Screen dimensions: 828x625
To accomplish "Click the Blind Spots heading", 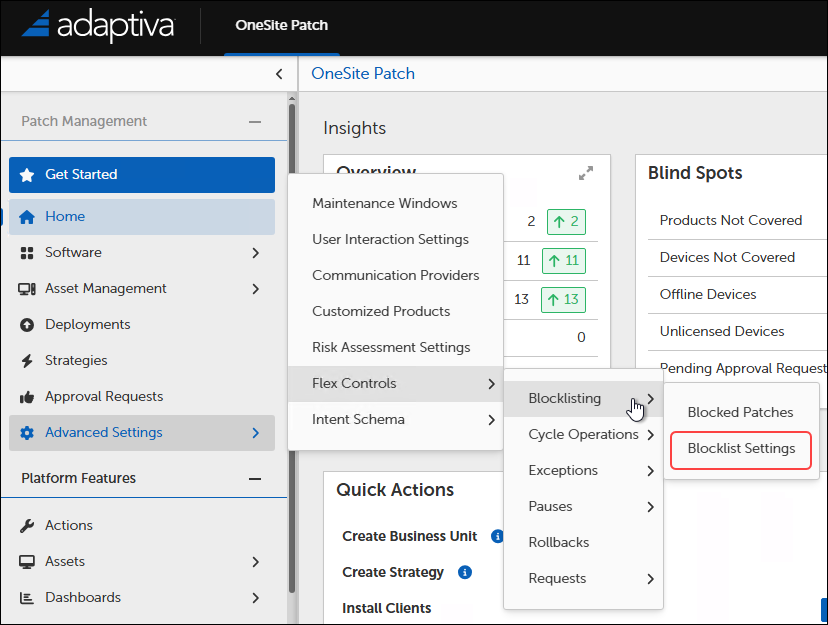I will (x=695, y=173).
